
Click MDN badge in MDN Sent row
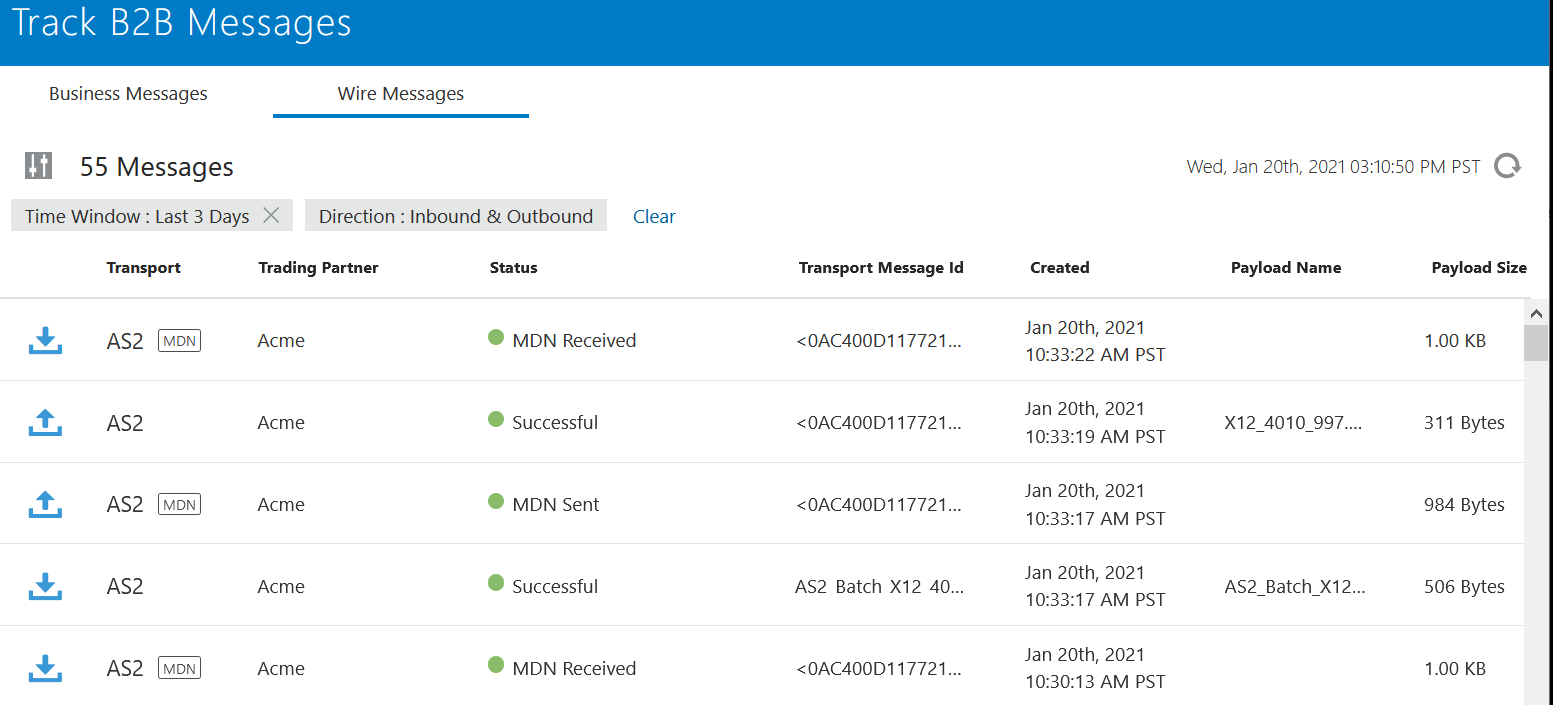click(x=179, y=505)
